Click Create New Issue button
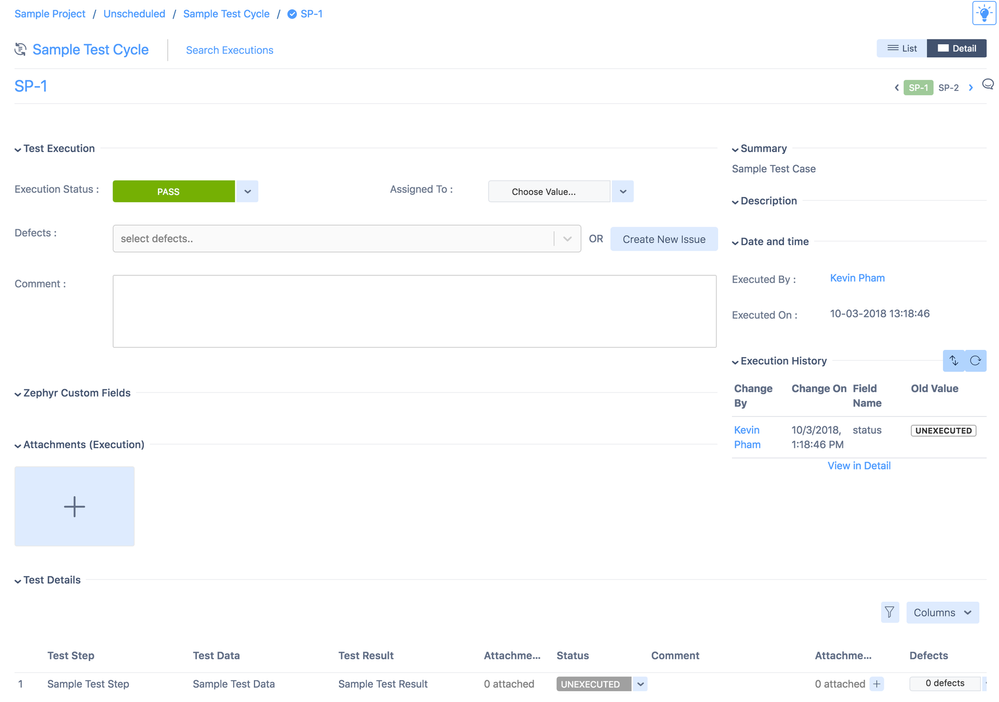 664,239
